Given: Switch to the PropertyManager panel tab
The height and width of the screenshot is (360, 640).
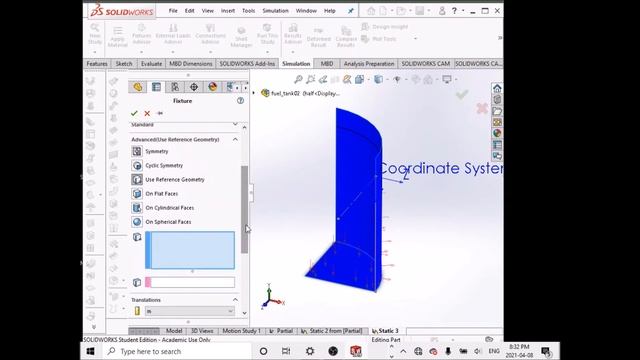Looking at the screenshot, I should click(156, 87).
